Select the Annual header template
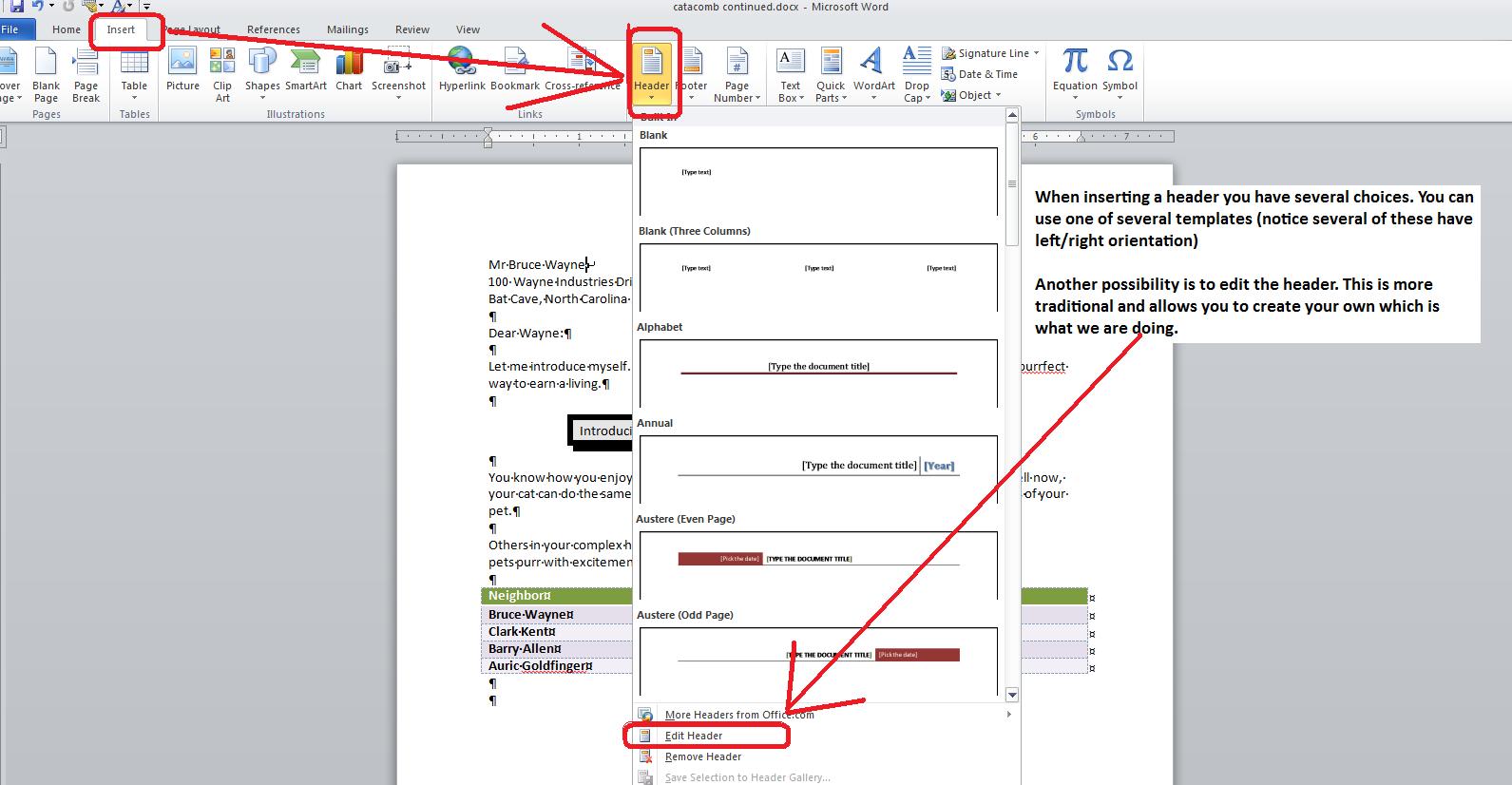The image size is (1512, 785). pos(818,469)
